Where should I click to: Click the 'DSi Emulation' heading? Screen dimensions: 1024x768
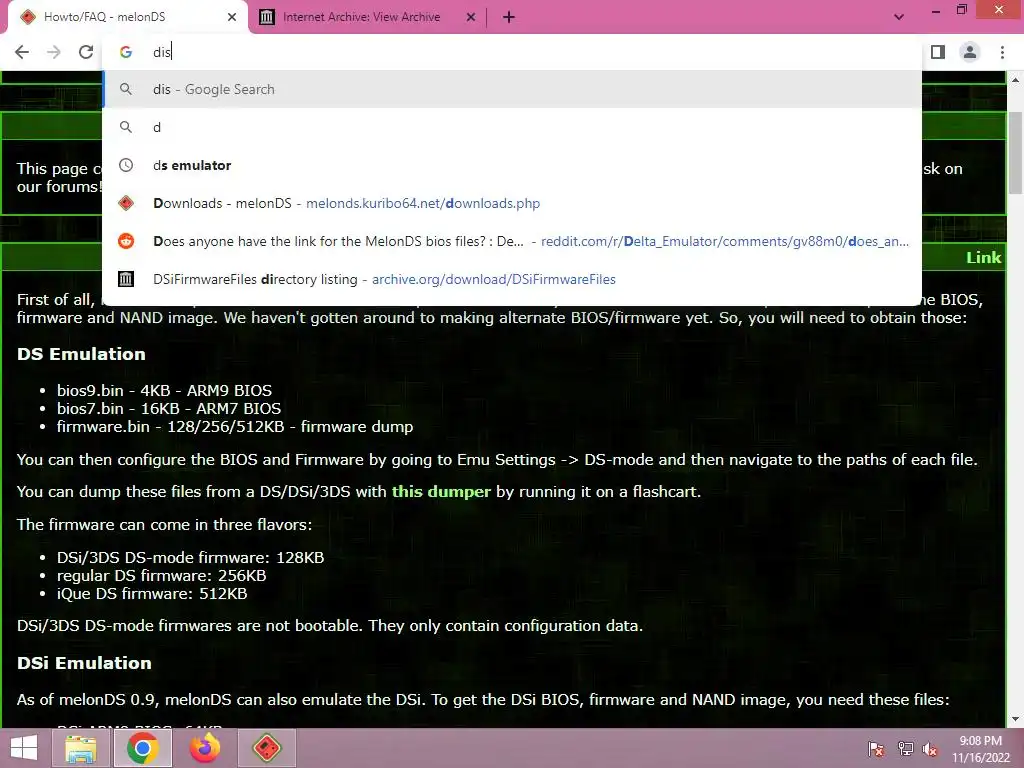(x=84, y=664)
